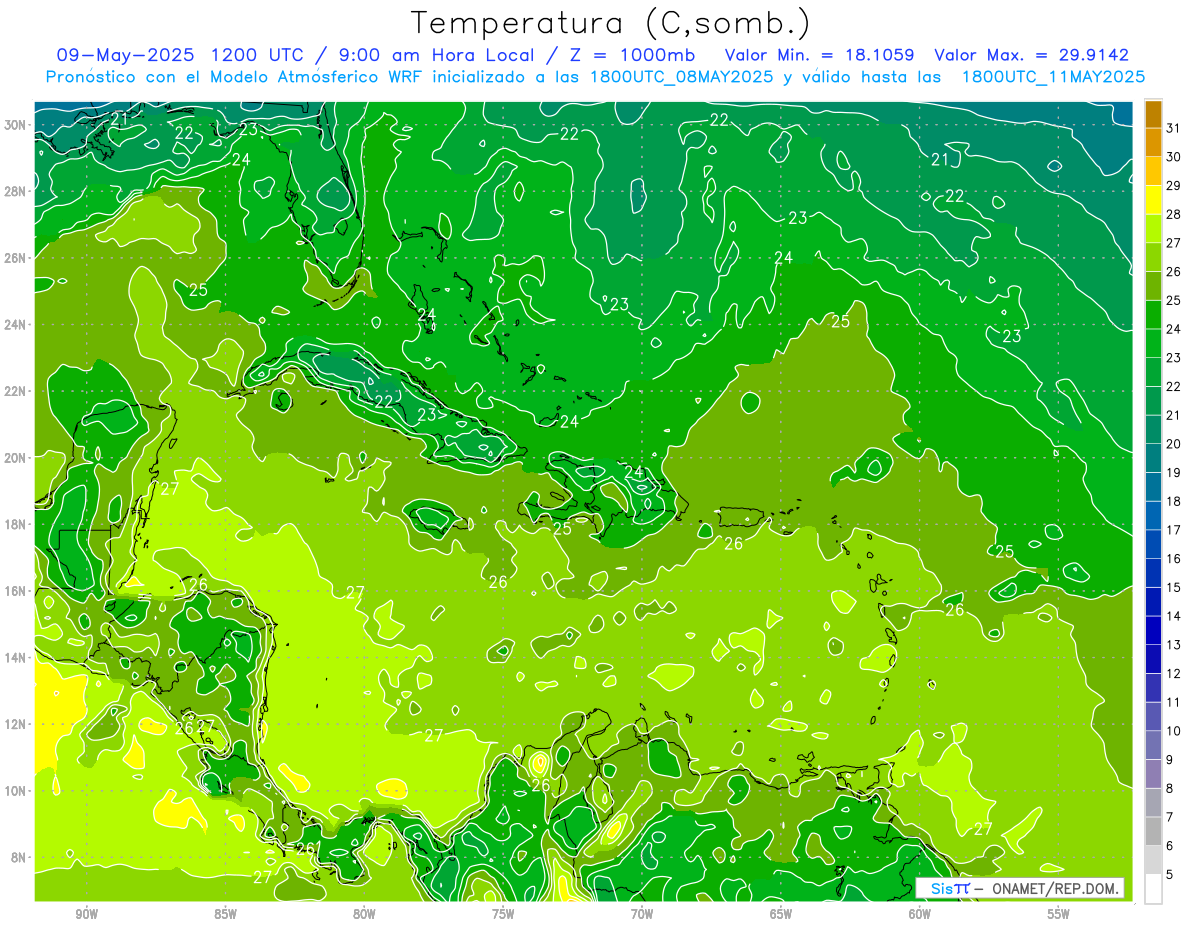Click the colorbar scale label 31
Viewport: 1200px width, 927px height.
click(x=1174, y=128)
